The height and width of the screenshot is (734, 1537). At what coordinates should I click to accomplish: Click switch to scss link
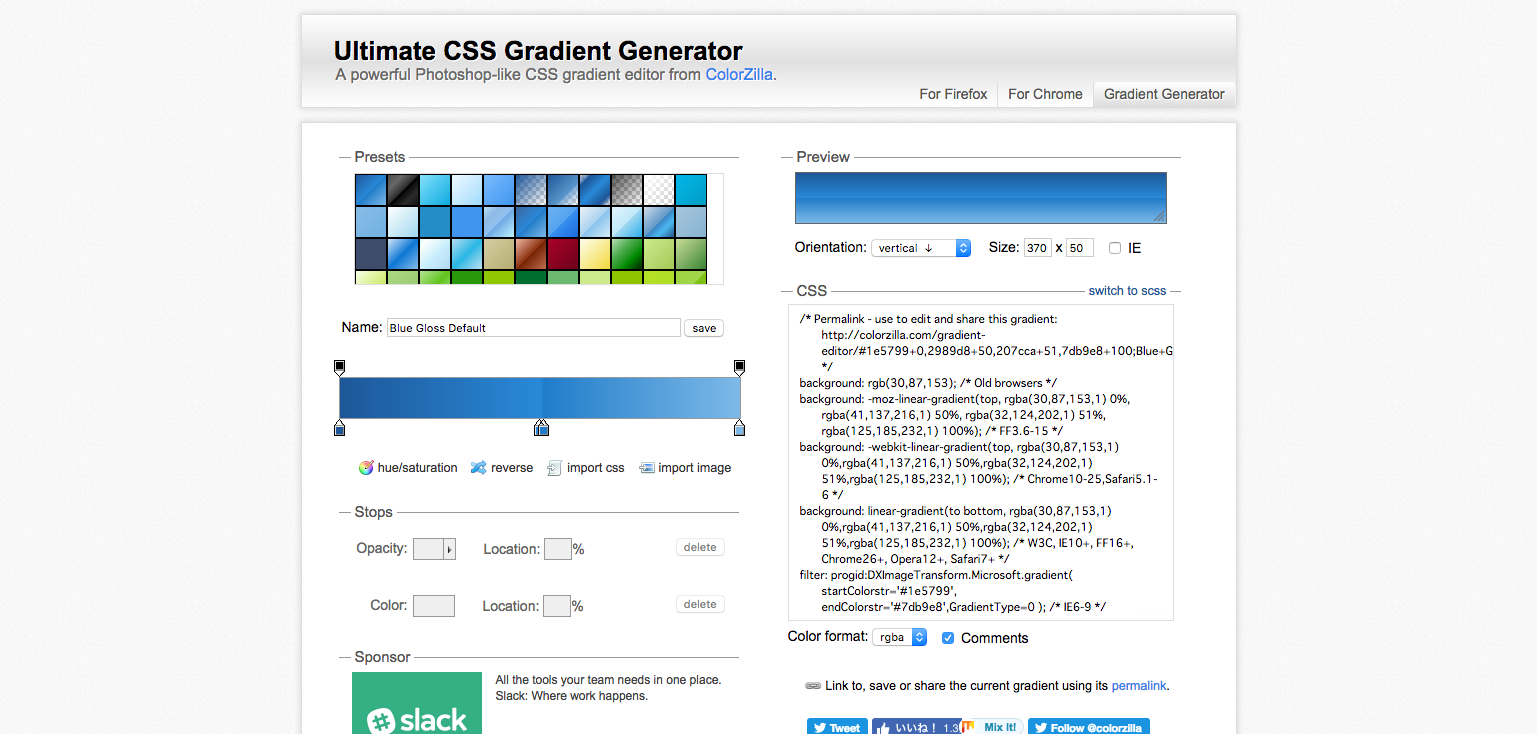coord(1127,291)
